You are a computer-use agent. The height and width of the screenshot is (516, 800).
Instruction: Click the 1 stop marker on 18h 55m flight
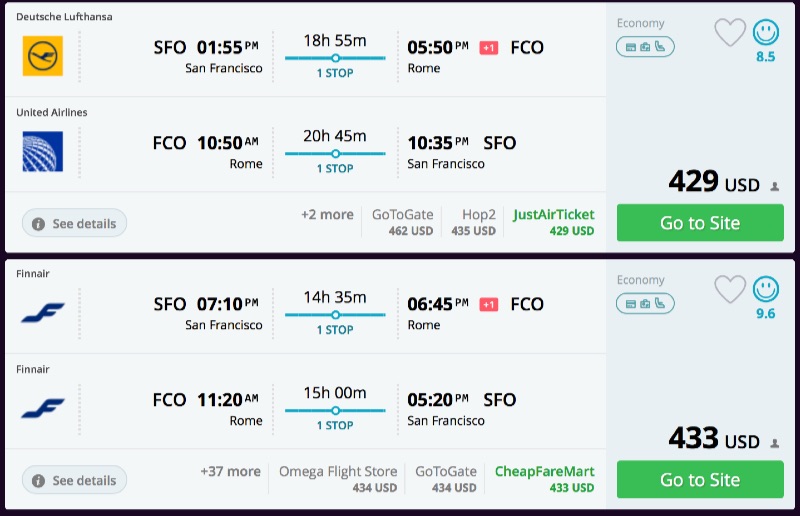coord(335,58)
